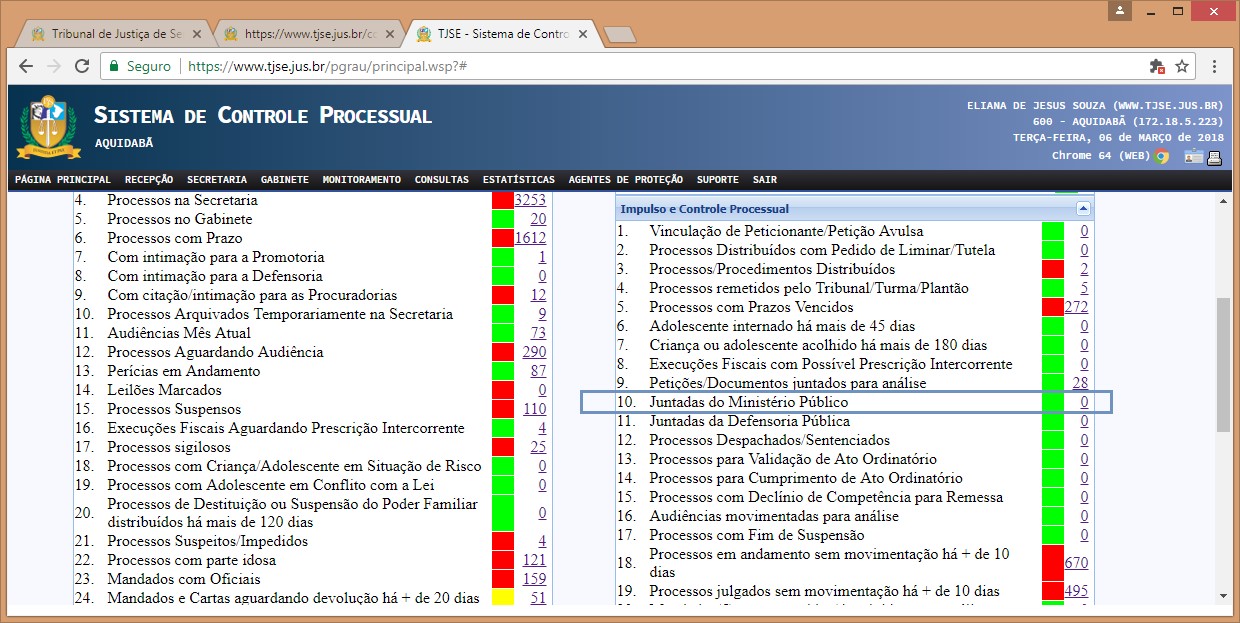Click the page vertical scrollbar thumb
Screen dimensions: 1240x623
coord(1223,365)
